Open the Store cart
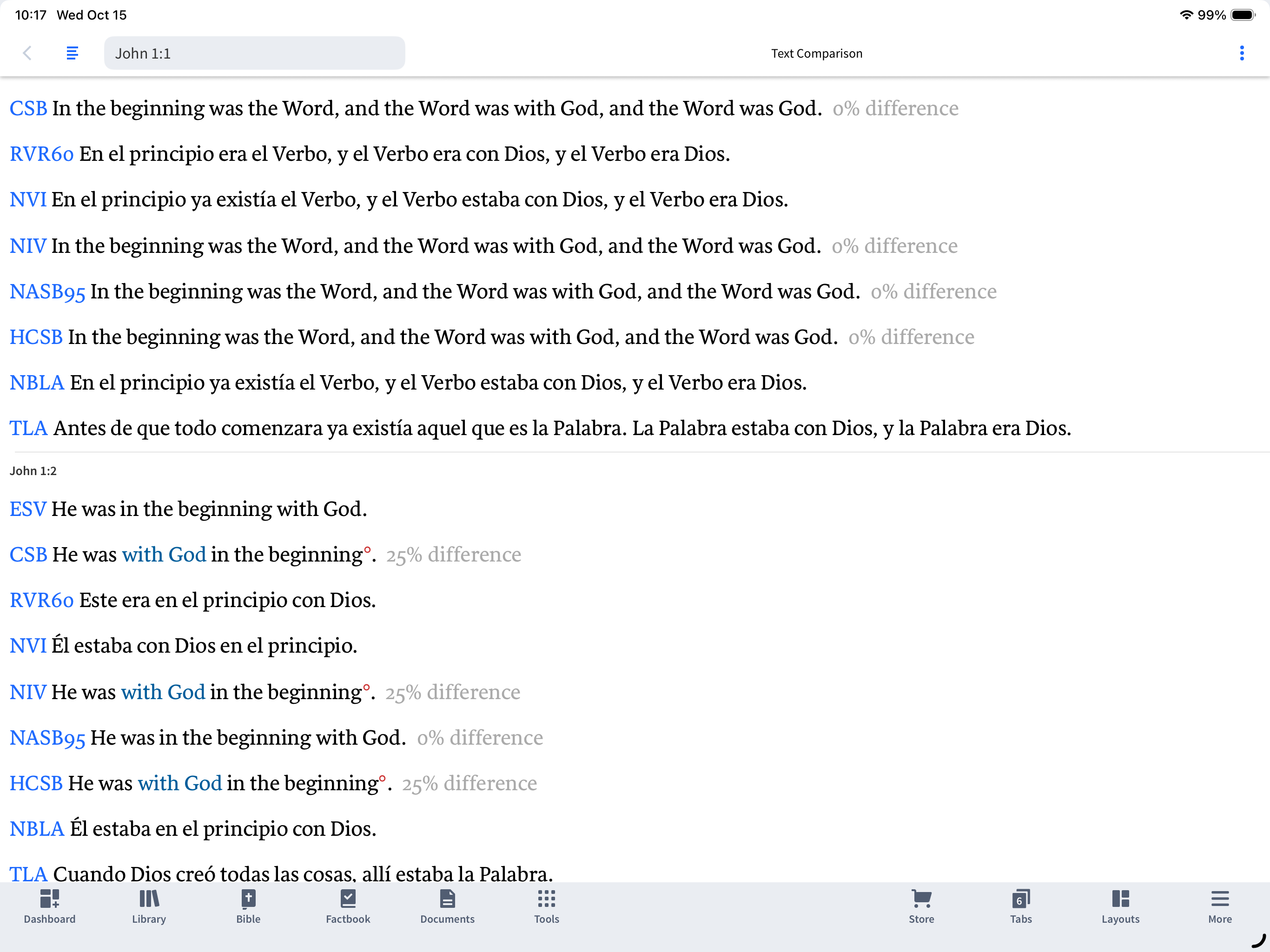1270x952 pixels. pyautogui.click(x=921, y=907)
